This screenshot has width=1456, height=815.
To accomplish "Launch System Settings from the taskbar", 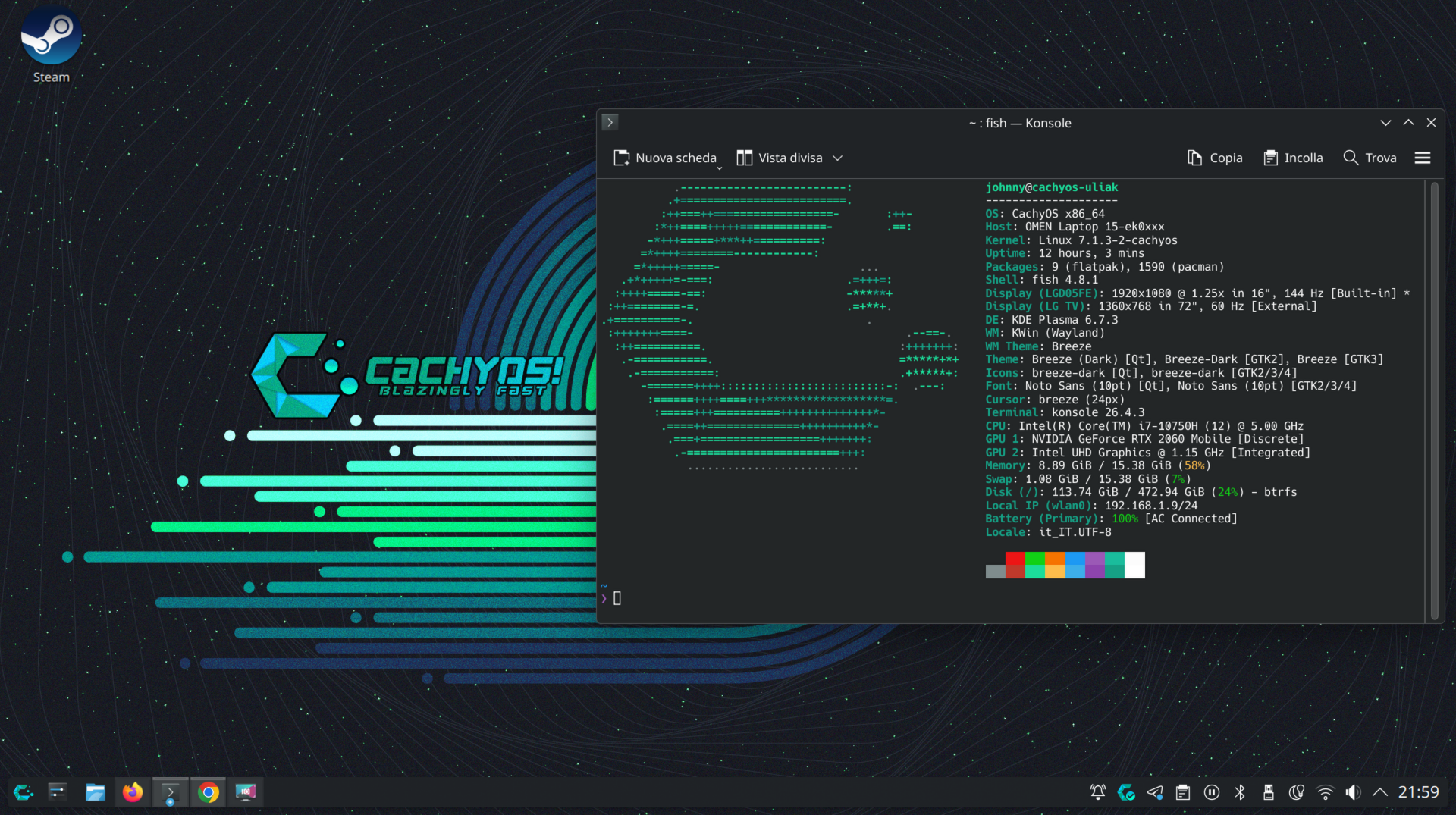I will tap(58, 792).
